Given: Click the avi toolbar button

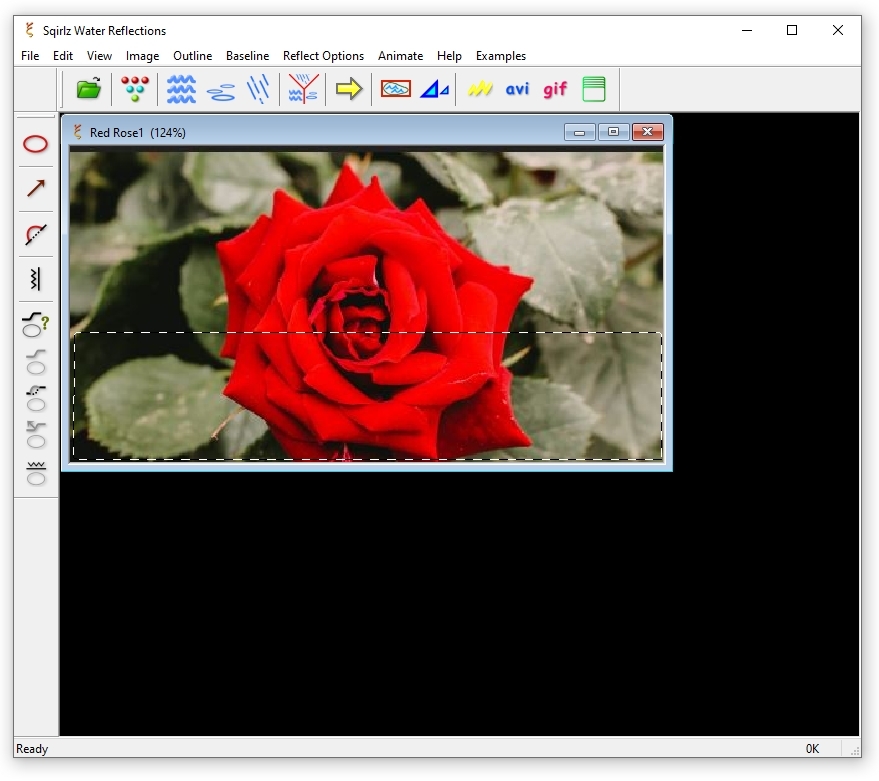Looking at the screenshot, I should (517, 89).
